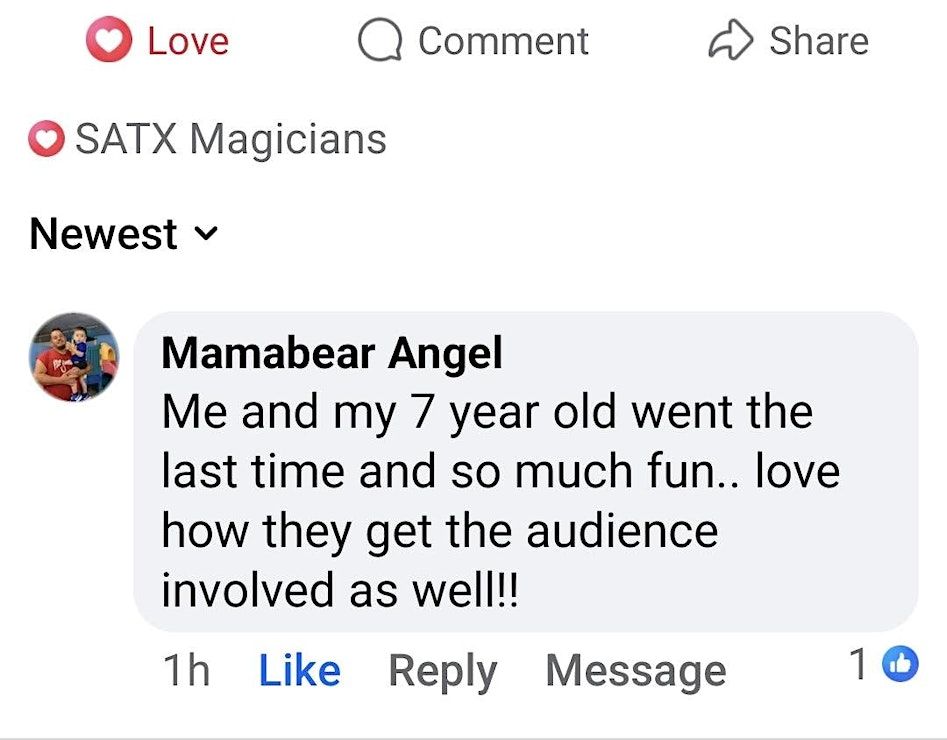Click the 1h comment timestamp
947x740 pixels.
pyautogui.click(x=186, y=670)
